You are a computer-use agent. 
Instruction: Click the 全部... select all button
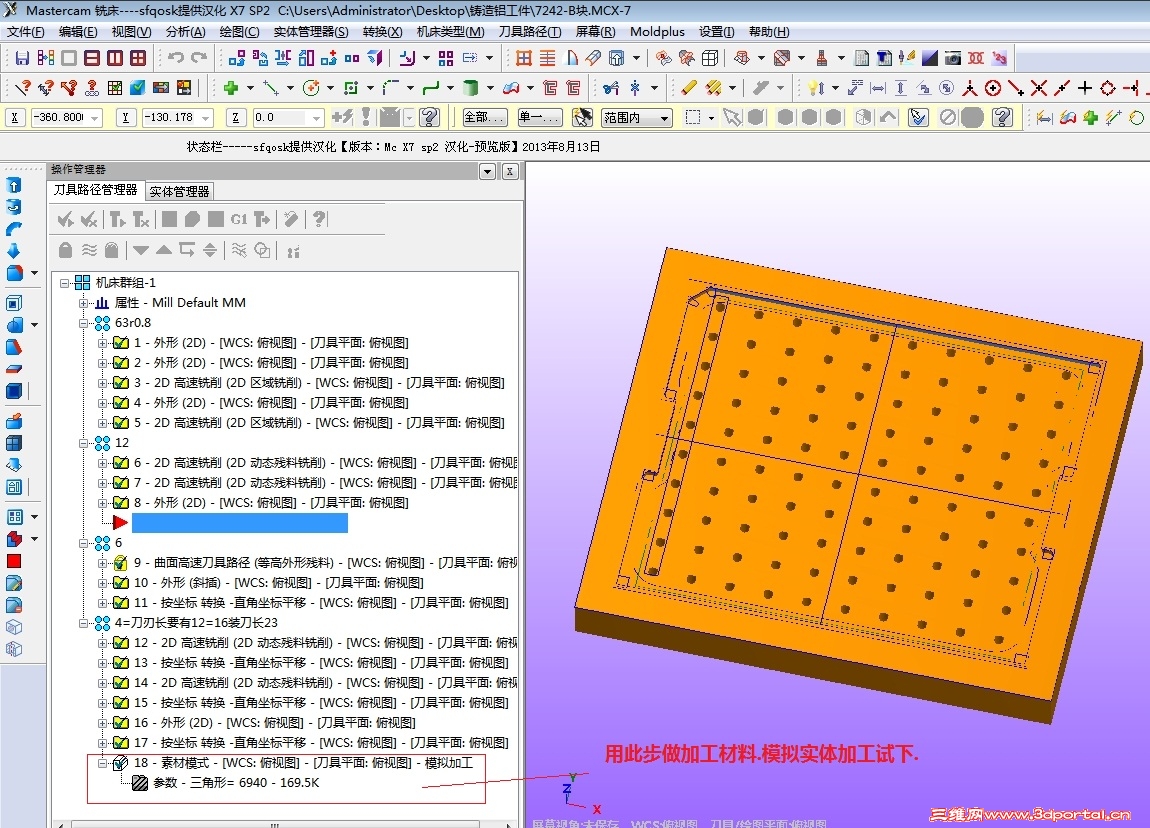click(485, 117)
